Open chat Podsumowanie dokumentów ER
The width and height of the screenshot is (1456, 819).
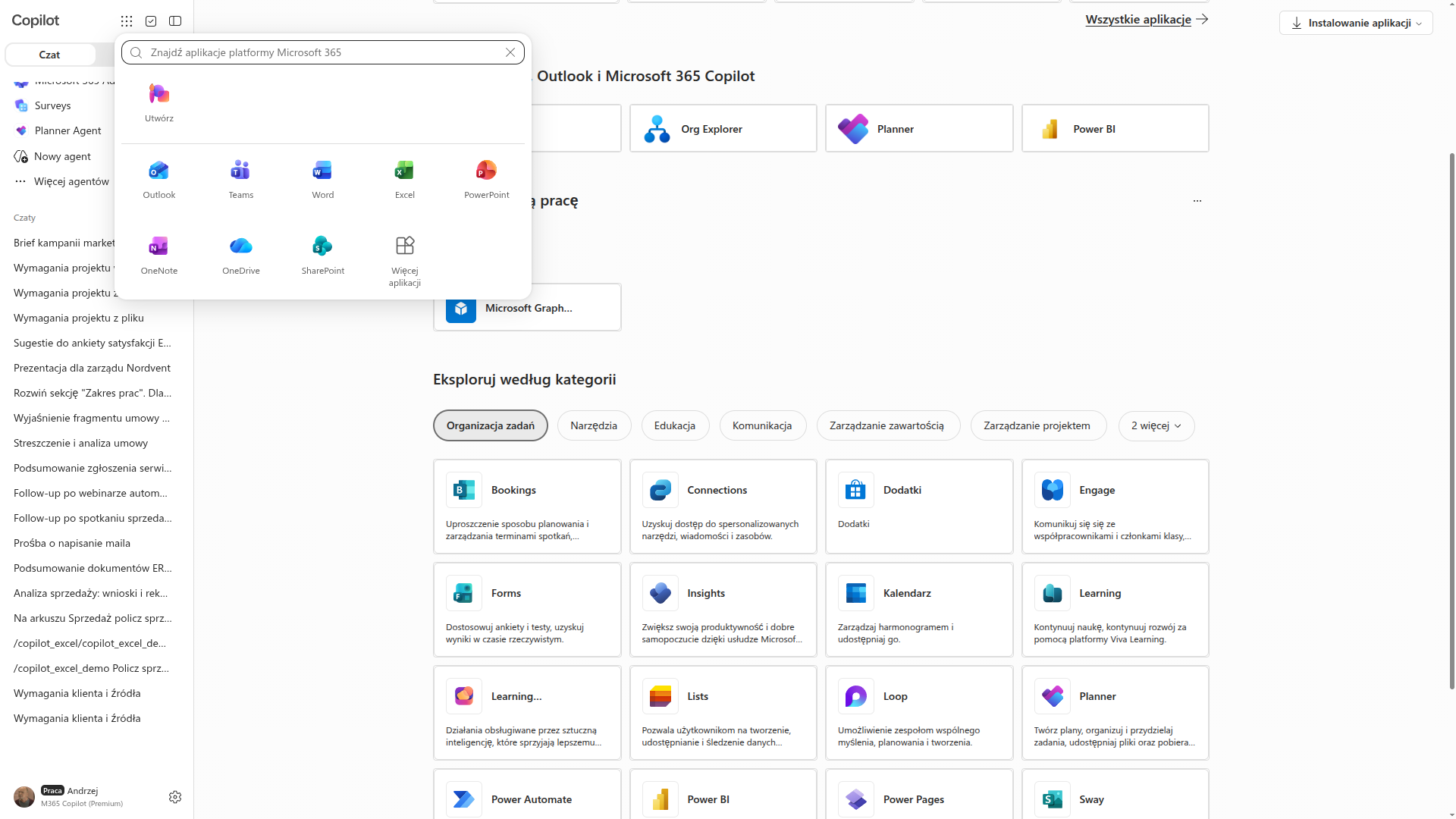click(93, 568)
